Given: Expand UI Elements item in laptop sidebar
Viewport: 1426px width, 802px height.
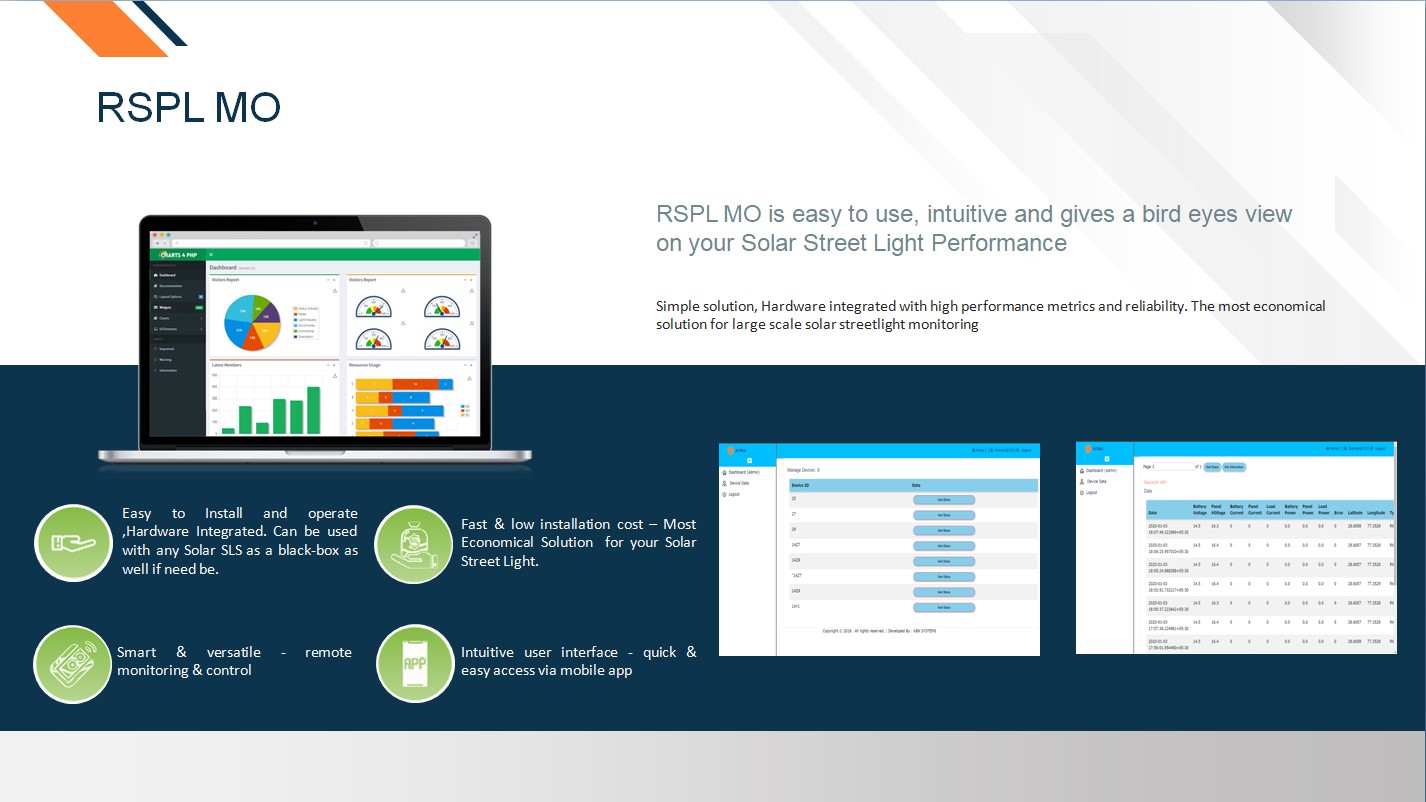Looking at the screenshot, I should click(x=177, y=329).
